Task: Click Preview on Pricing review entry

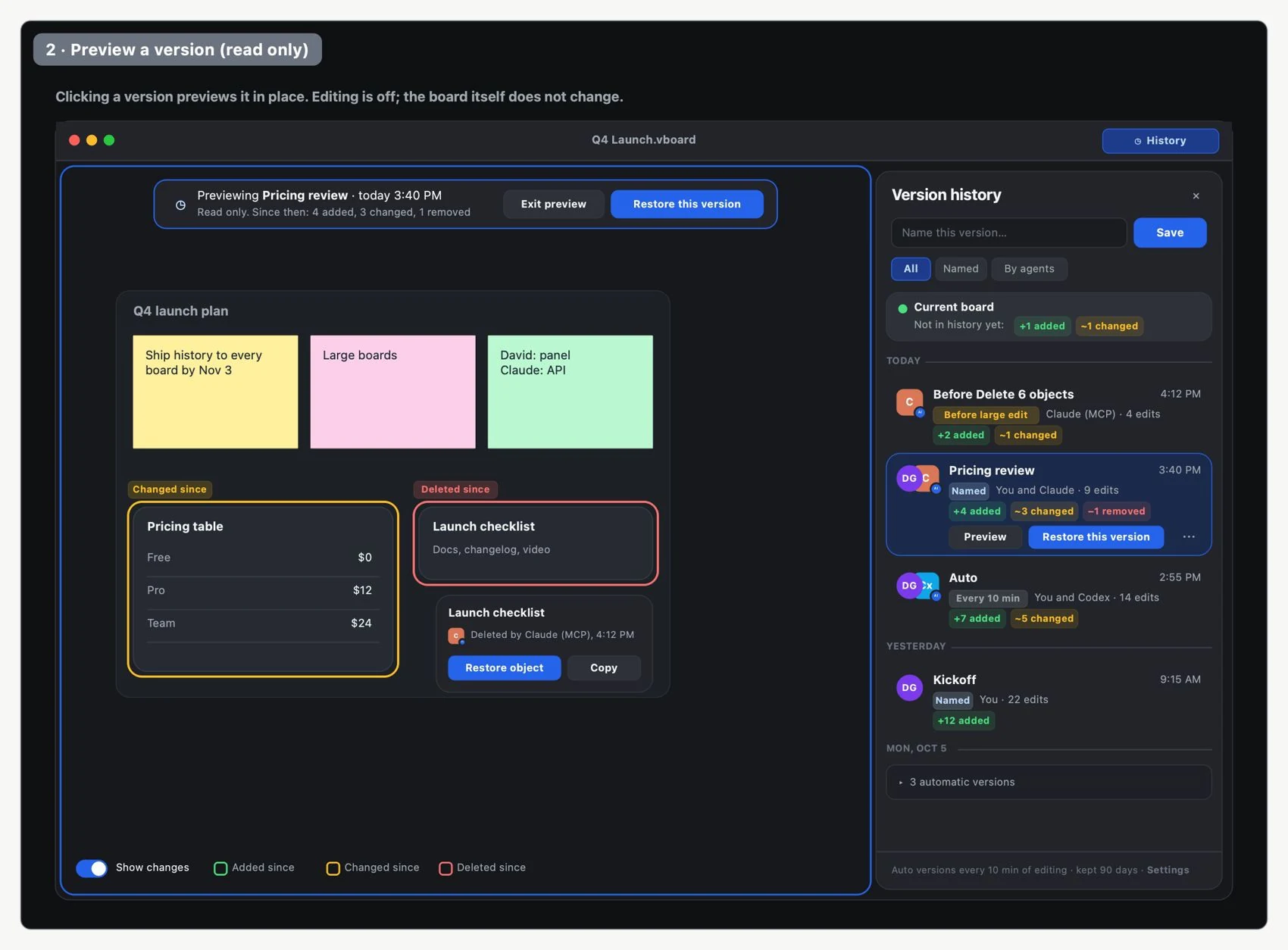Action: click(x=985, y=536)
